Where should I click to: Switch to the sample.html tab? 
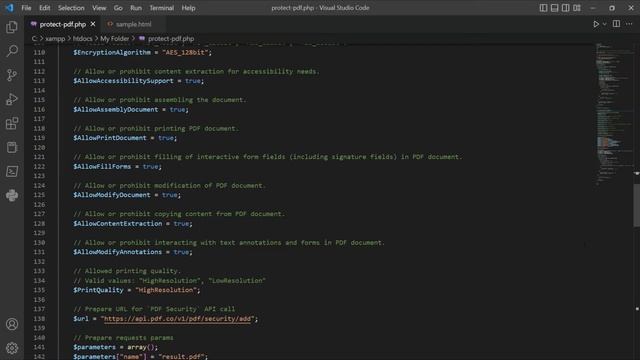click(x=133, y=24)
